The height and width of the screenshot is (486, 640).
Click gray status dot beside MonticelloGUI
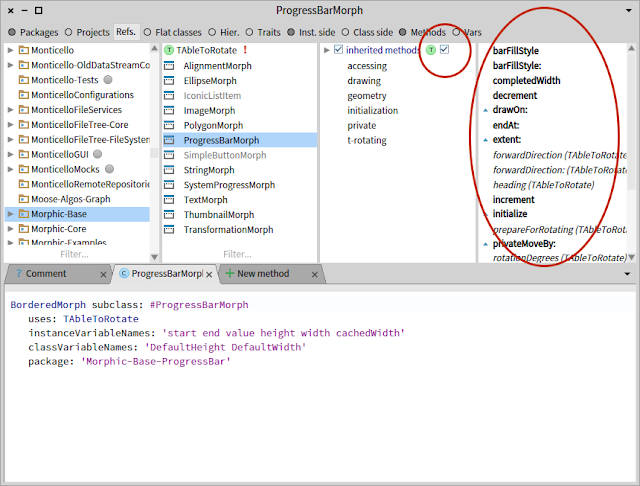(98, 154)
